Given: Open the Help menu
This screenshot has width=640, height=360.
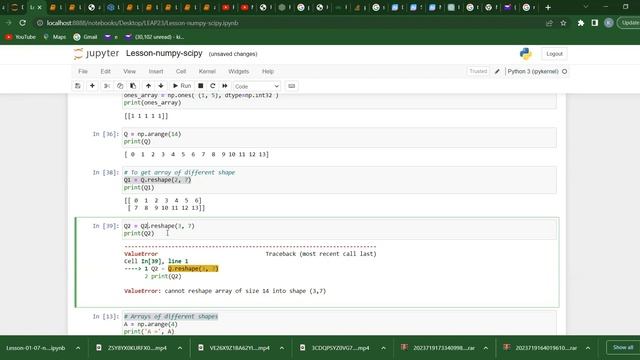Looking at the screenshot, I should tap(268, 71).
